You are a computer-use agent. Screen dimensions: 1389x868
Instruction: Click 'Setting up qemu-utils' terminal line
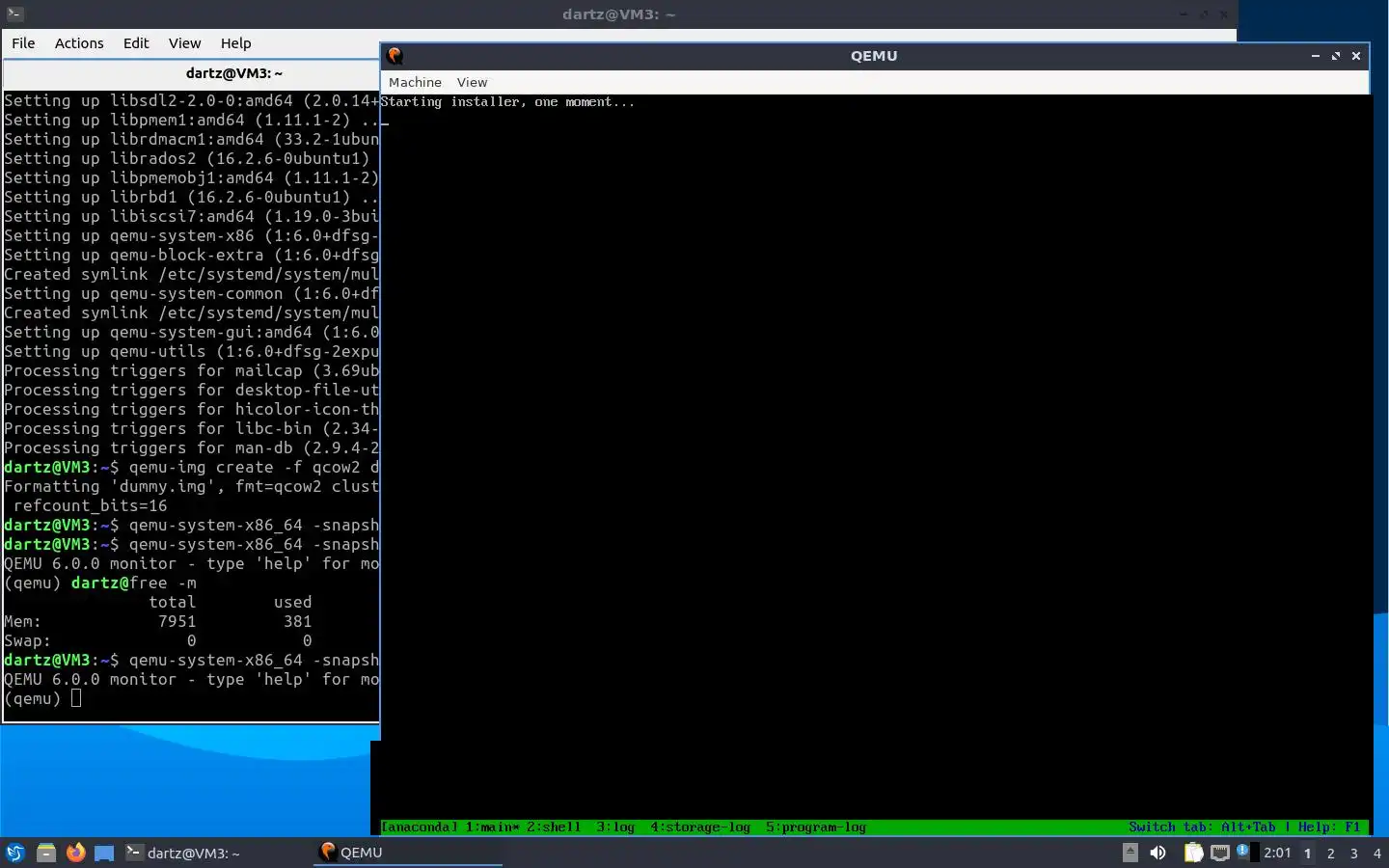click(x=191, y=351)
